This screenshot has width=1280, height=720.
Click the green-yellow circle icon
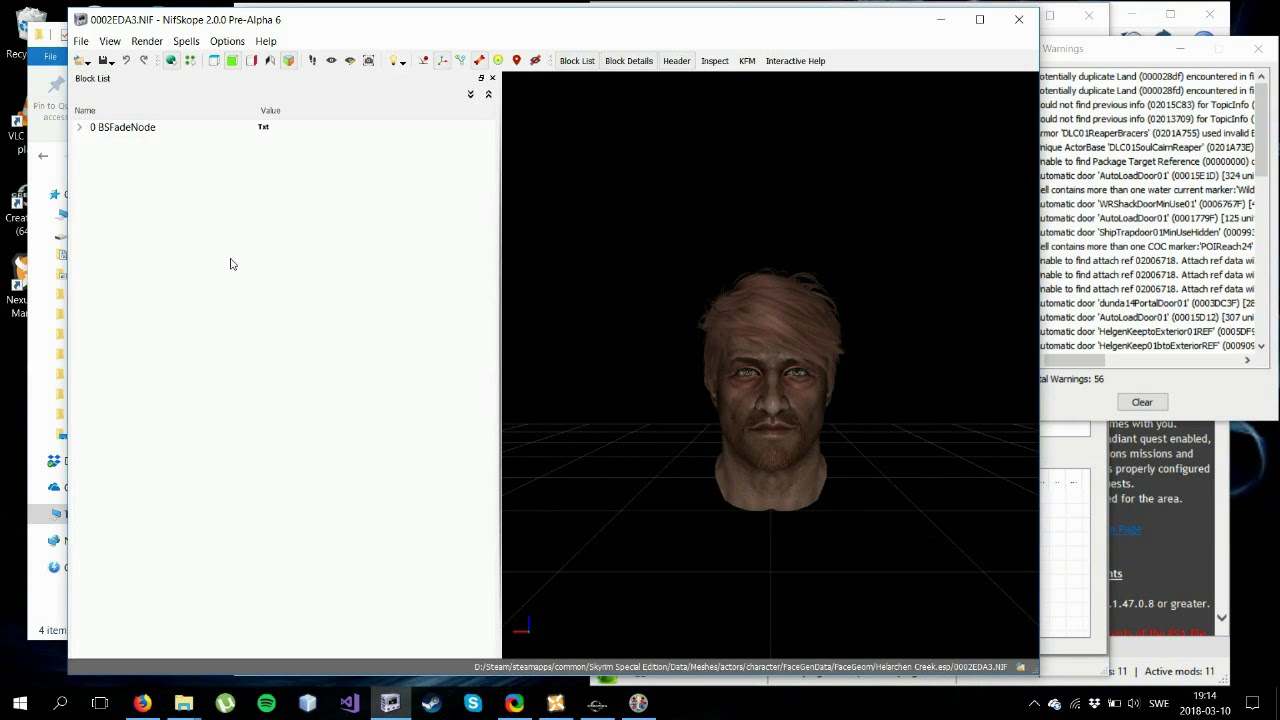pos(498,61)
